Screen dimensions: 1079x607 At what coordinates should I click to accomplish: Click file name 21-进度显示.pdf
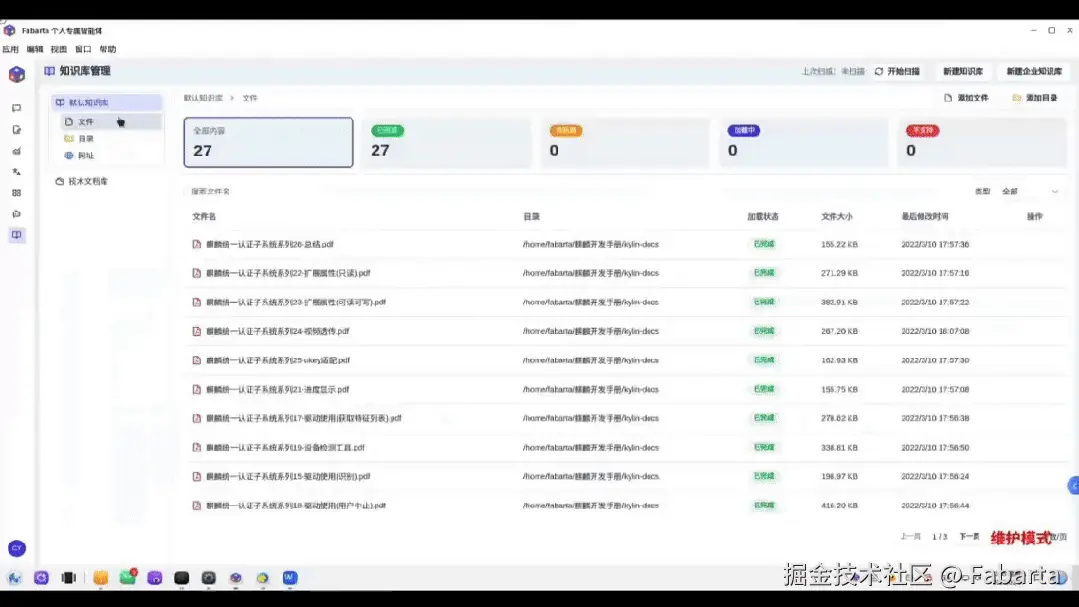278,390
